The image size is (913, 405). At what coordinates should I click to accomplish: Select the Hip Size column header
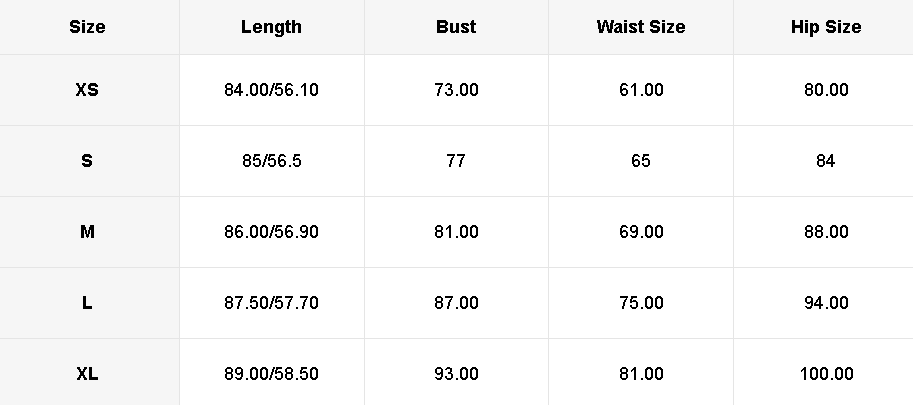[826, 27]
